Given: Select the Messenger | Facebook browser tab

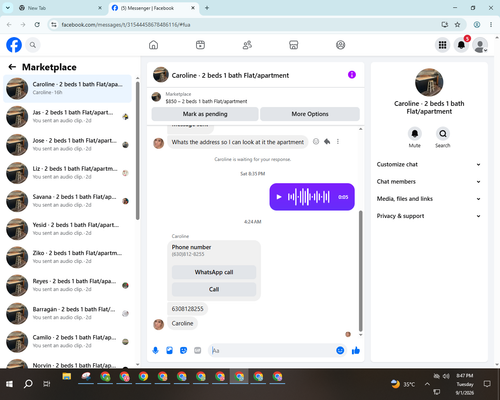Looking at the screenshot, I should point(153,8).
